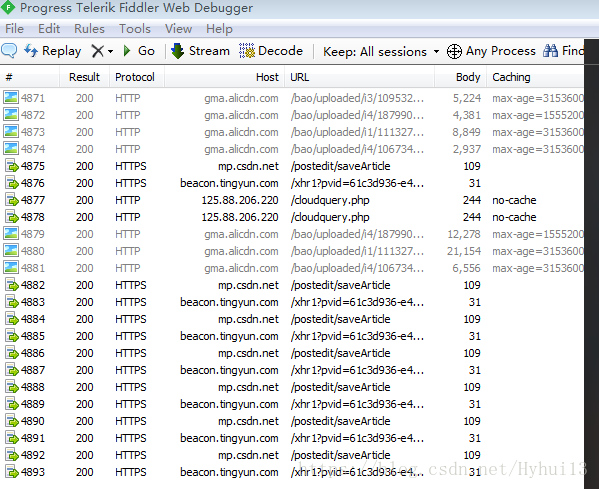Image resolution: width=599 pixels, height=489 pixels.
Task: Click post icon of session 4883
Action: pos(12,302)
